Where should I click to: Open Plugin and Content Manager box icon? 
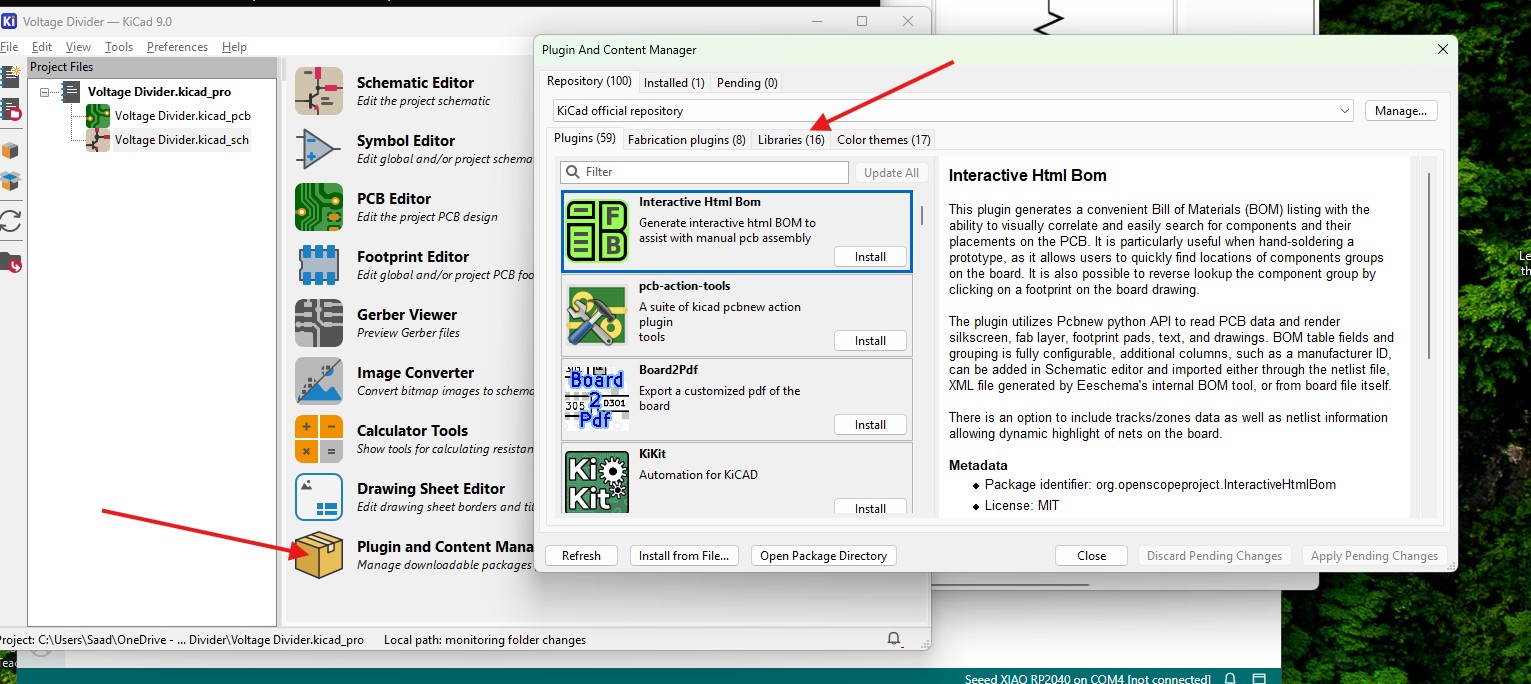(x=319, y=555)
